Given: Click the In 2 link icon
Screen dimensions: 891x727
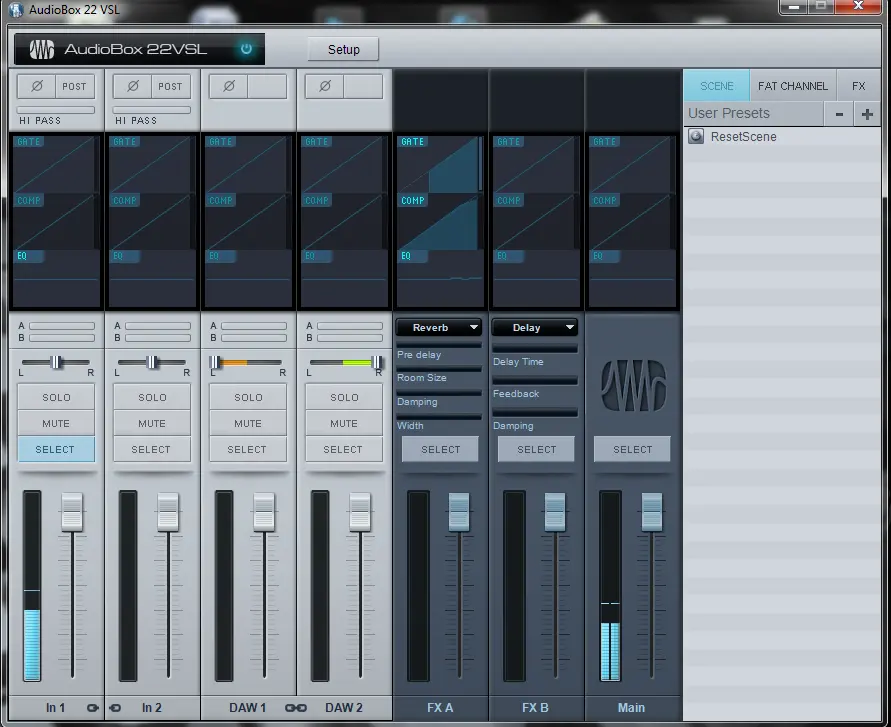Looking at the screenshot, I should coord(115,708).
